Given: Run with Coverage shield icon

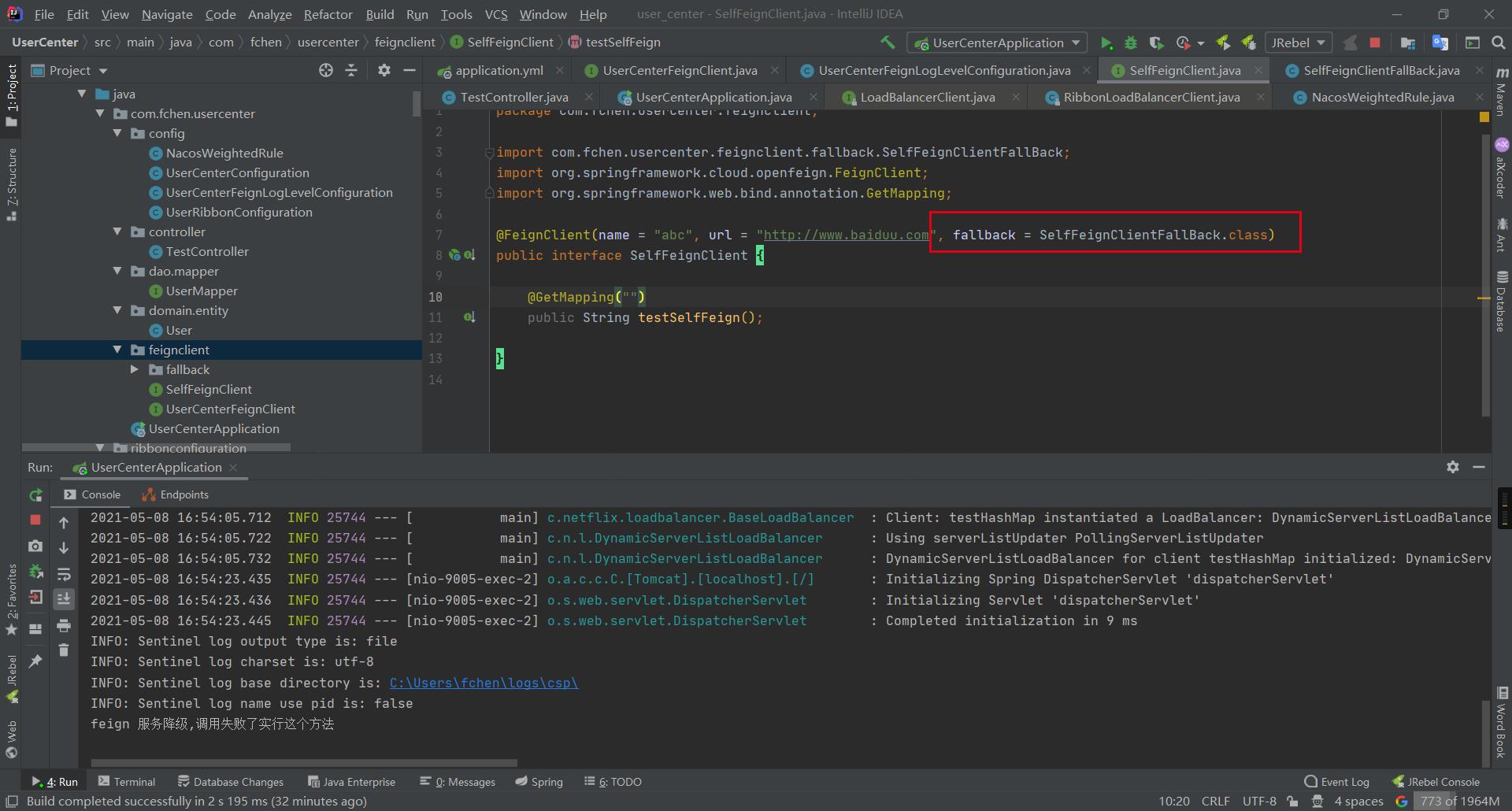Looking at the screenshot, I should [1156, 43].
